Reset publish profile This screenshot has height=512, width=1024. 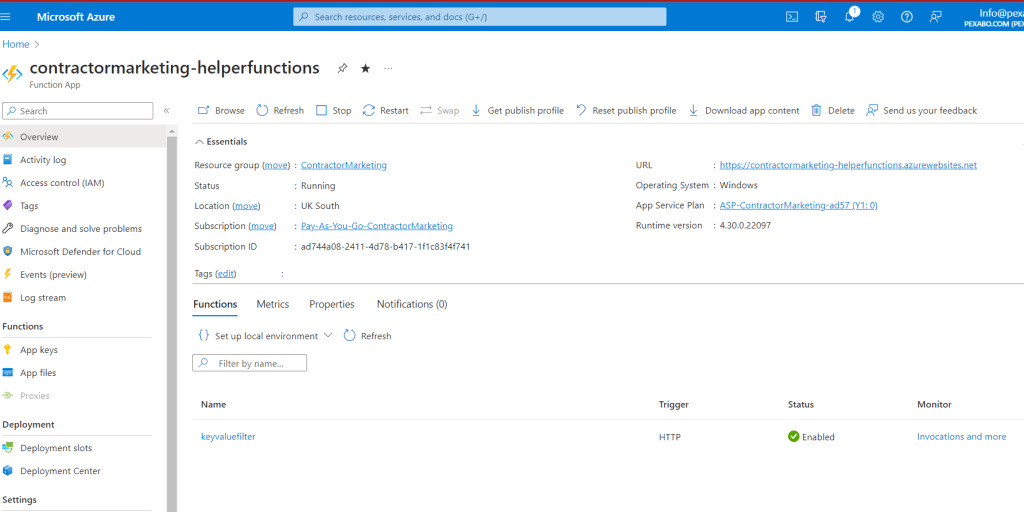[626, 111]
